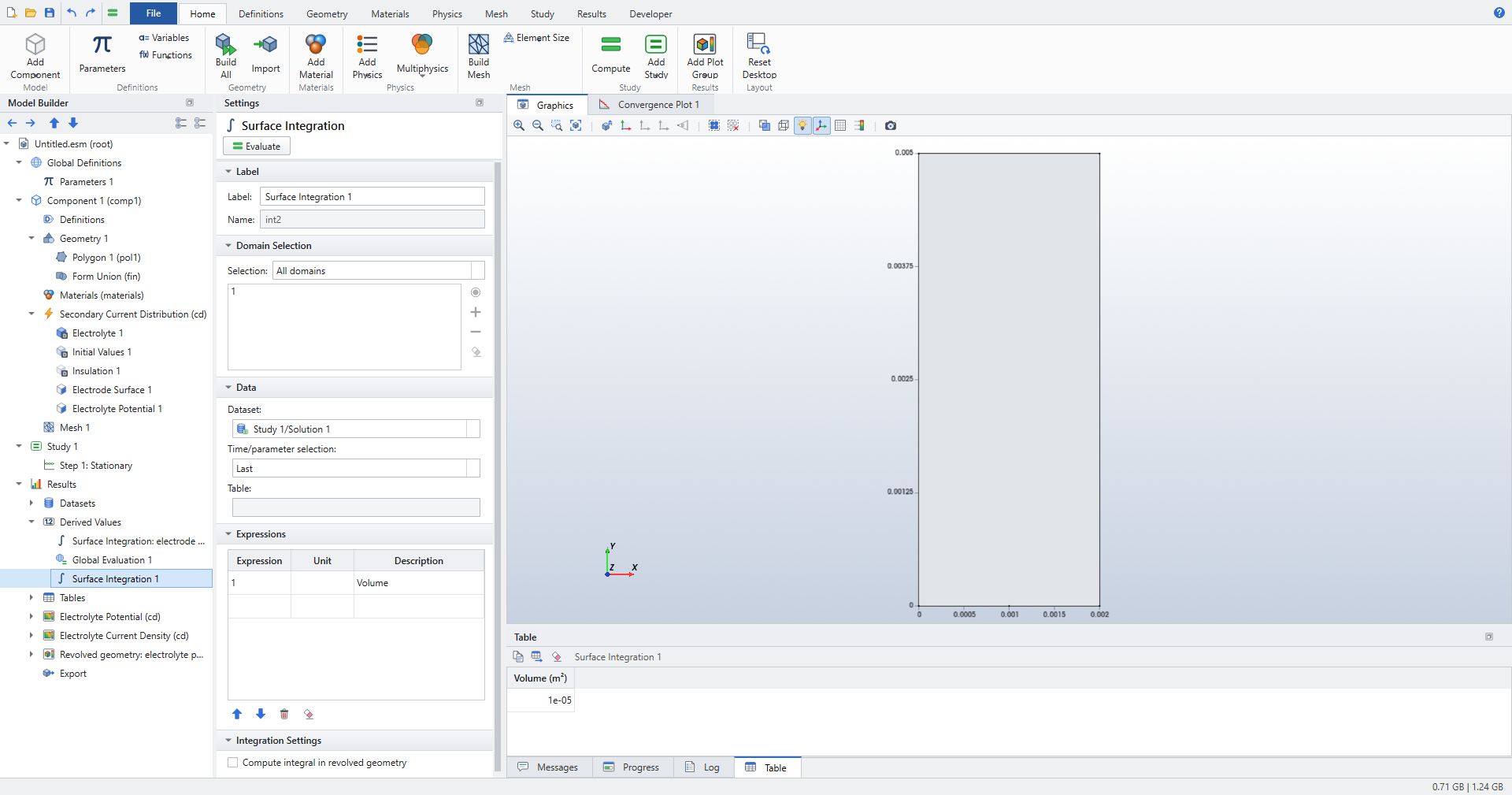
Task: Open the help question mark icon
Action: pyautogui.click(x=1499, y=13)
